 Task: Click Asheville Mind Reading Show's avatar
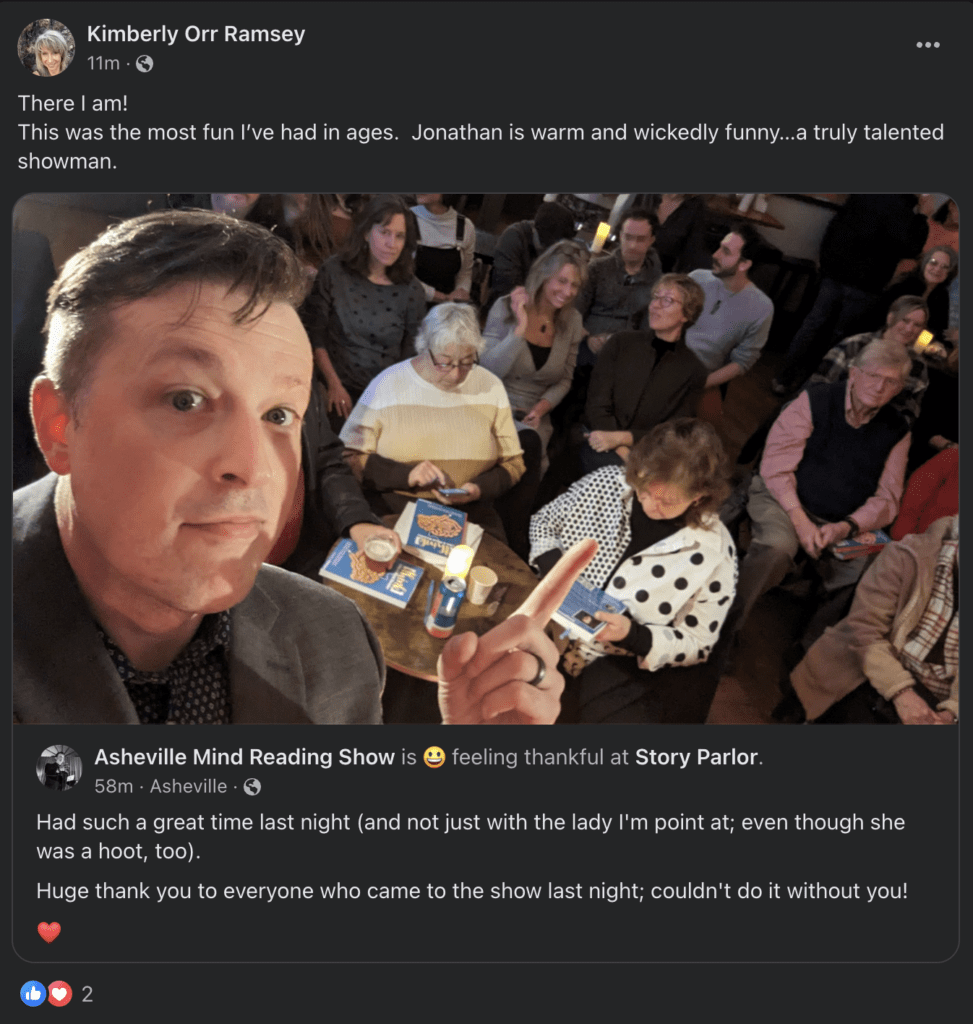pos(59,768)
